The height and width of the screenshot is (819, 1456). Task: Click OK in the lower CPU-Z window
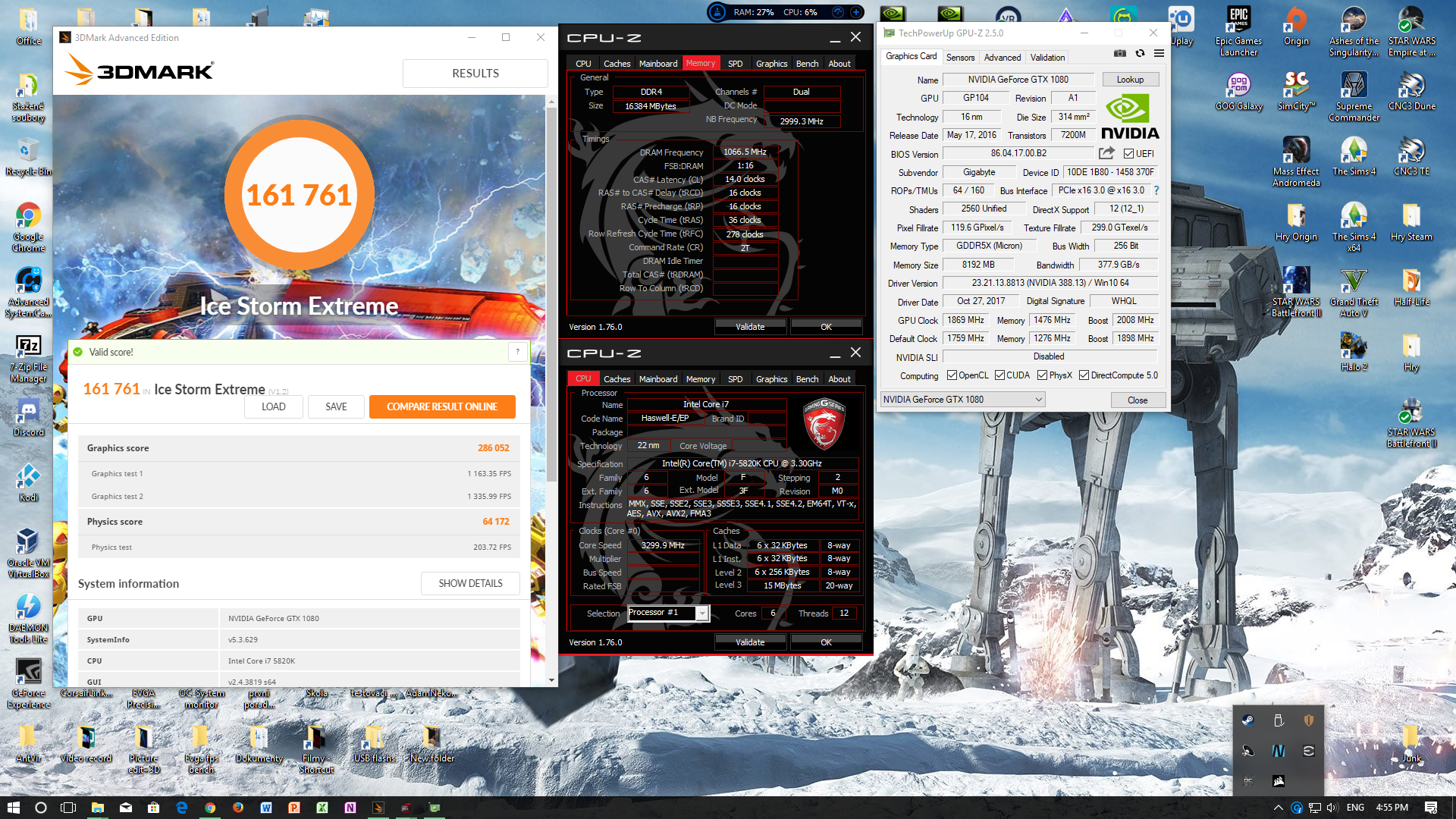pos(826,642)
